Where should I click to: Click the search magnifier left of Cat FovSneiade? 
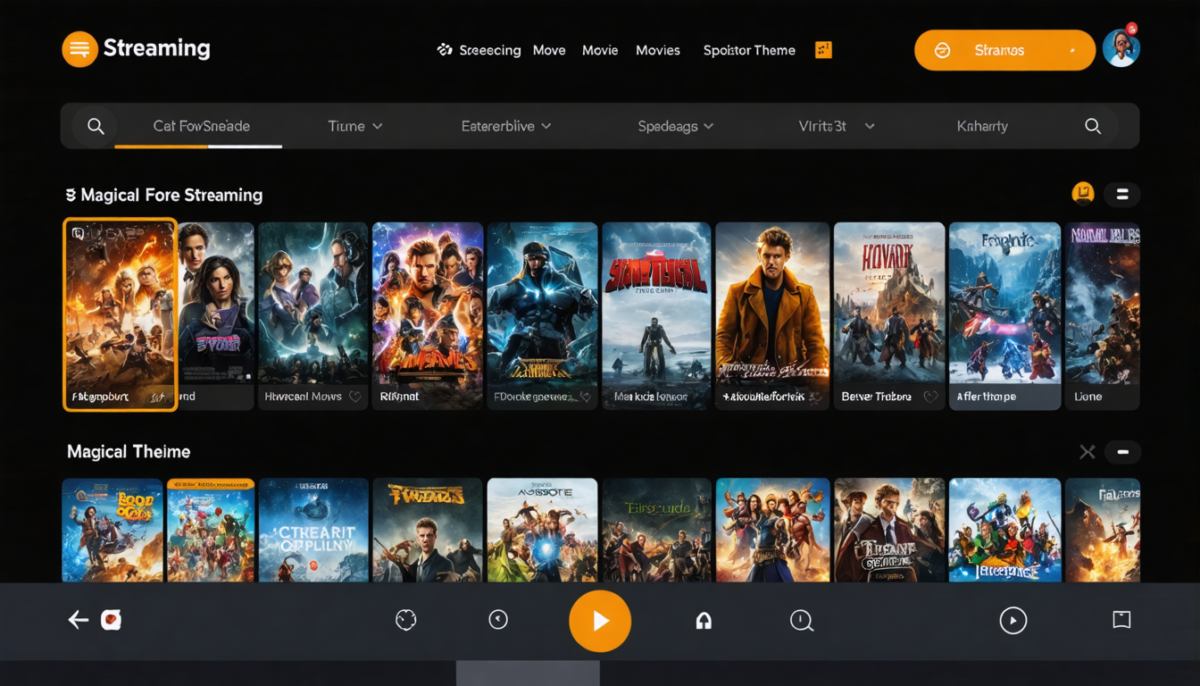click(96, 126)
